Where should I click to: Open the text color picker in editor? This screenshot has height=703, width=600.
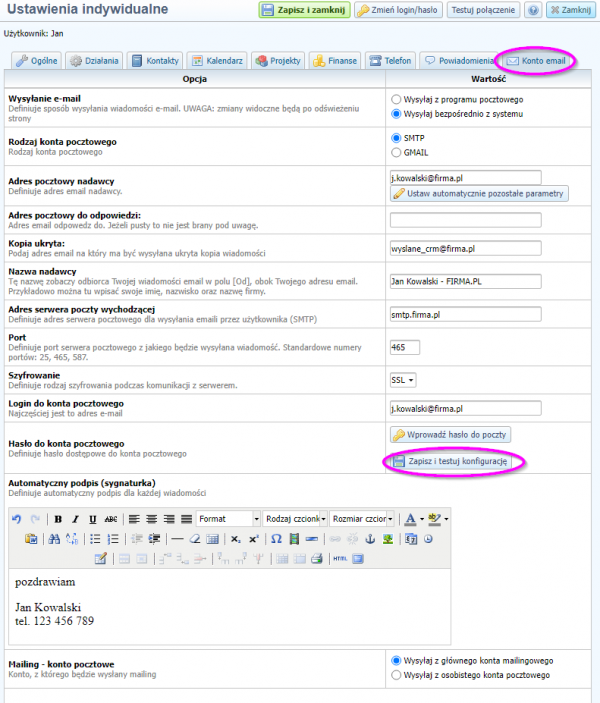tap(412, 519)
